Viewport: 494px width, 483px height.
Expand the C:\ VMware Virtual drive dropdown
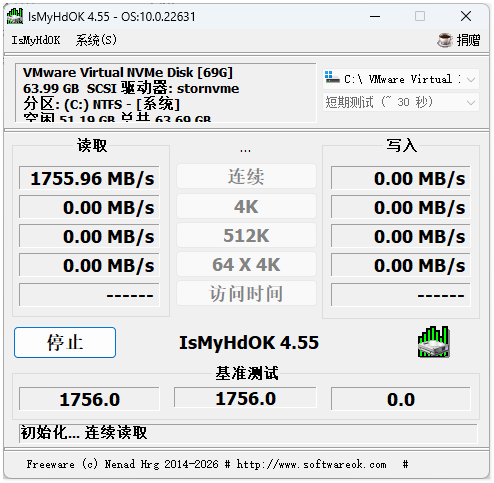pyautogui.click(x=401, y=79)
